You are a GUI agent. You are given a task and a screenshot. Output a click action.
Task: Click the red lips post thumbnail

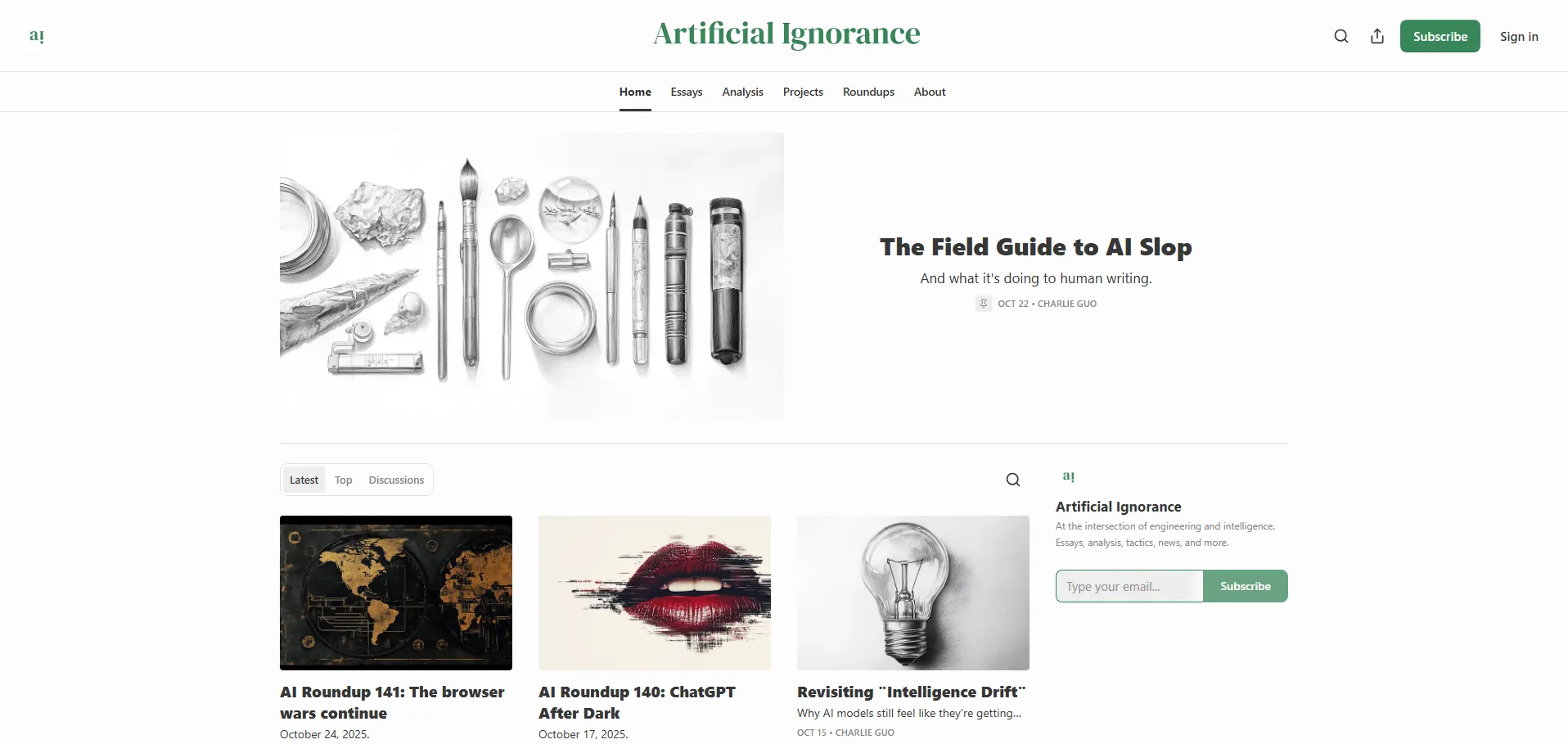(655, 593)
